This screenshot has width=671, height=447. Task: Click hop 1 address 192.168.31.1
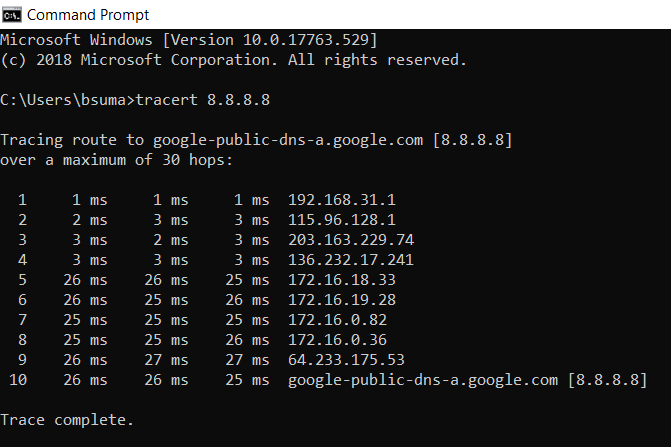pos(343,200)
